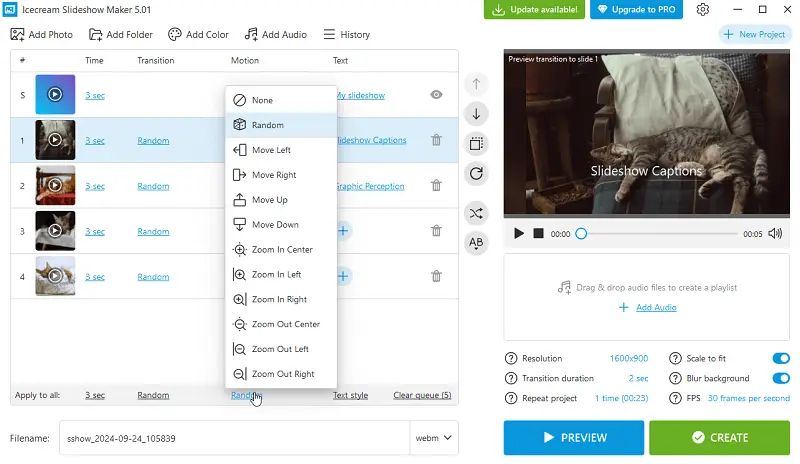Click the shuffle slides icon

pyautogui.click(x=476, y=213)
